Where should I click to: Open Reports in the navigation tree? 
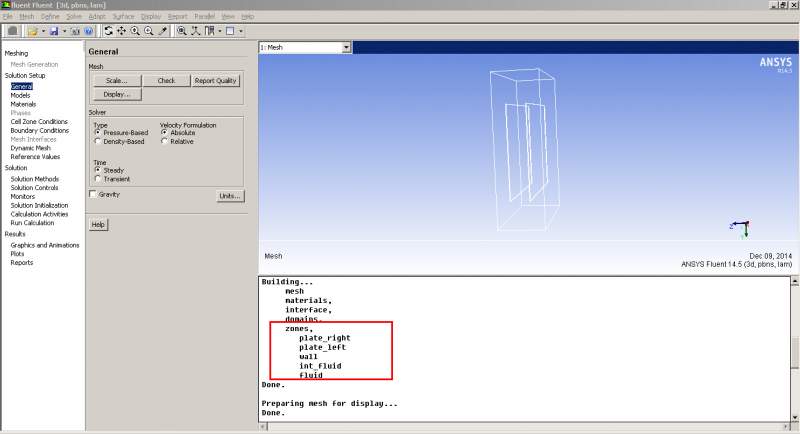click(22, 263)
